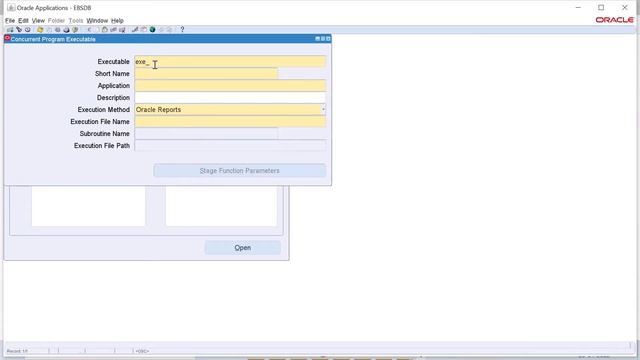Click the Edit Field toolbar icon
Screen dimensions: 640x360
coord(135,29)
